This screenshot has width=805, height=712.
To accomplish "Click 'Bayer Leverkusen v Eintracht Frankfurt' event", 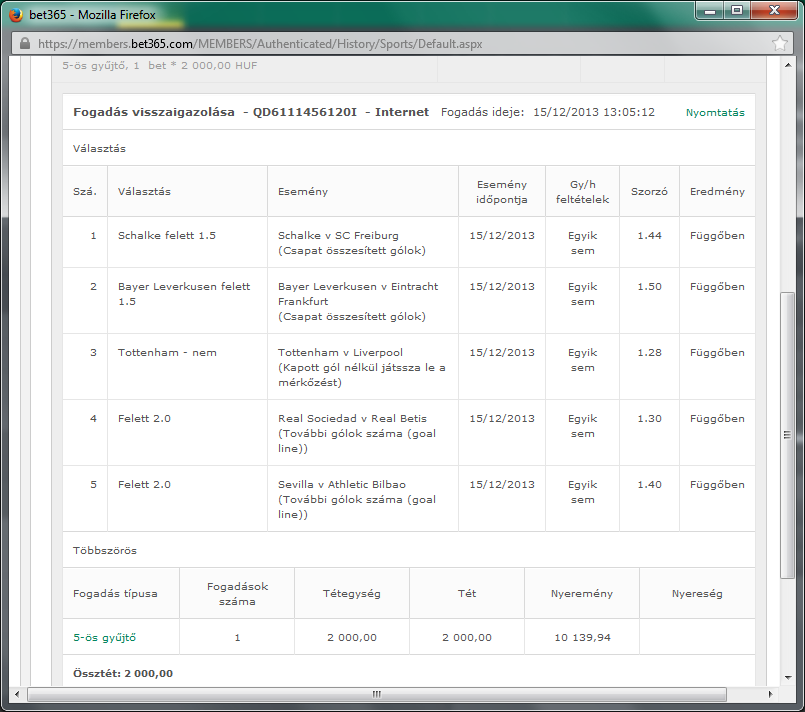I will [x=358, y=294].
